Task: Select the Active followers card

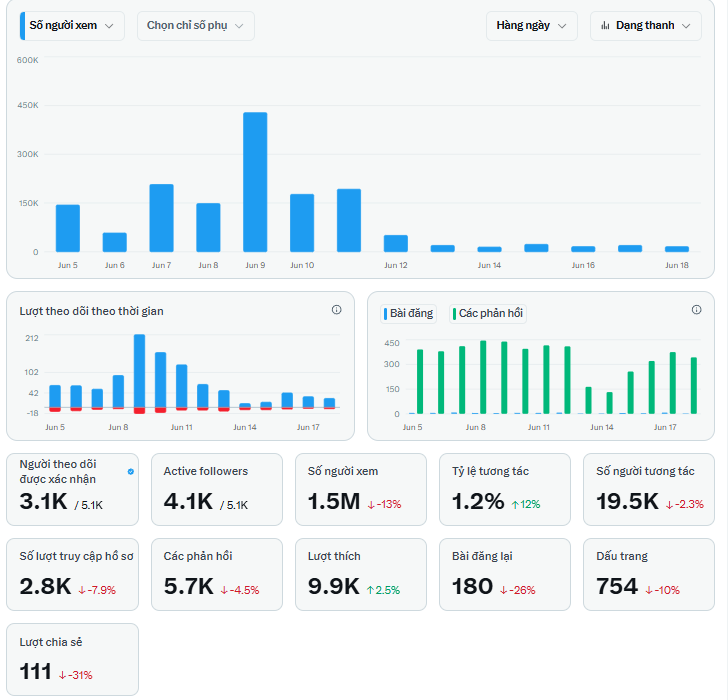Action: (217, 489)
